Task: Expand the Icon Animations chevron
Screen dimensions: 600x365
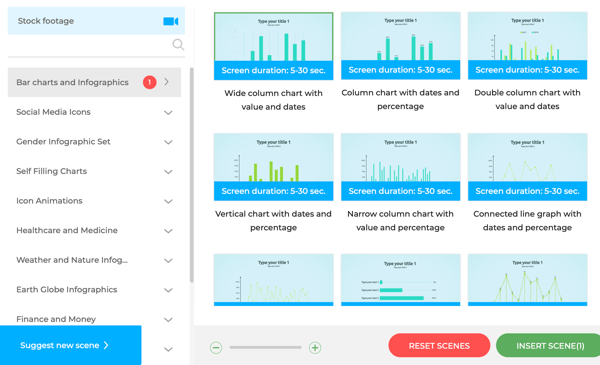Action: point(168,201)
